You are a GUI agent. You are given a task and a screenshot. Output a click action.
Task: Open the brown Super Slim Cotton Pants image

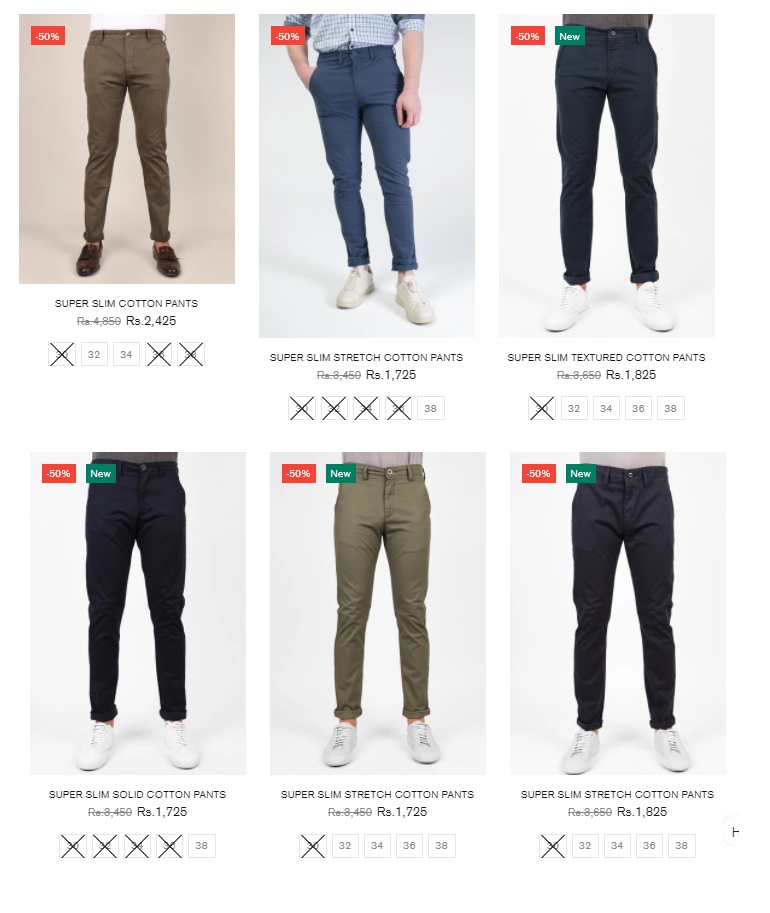click(127, 149)
